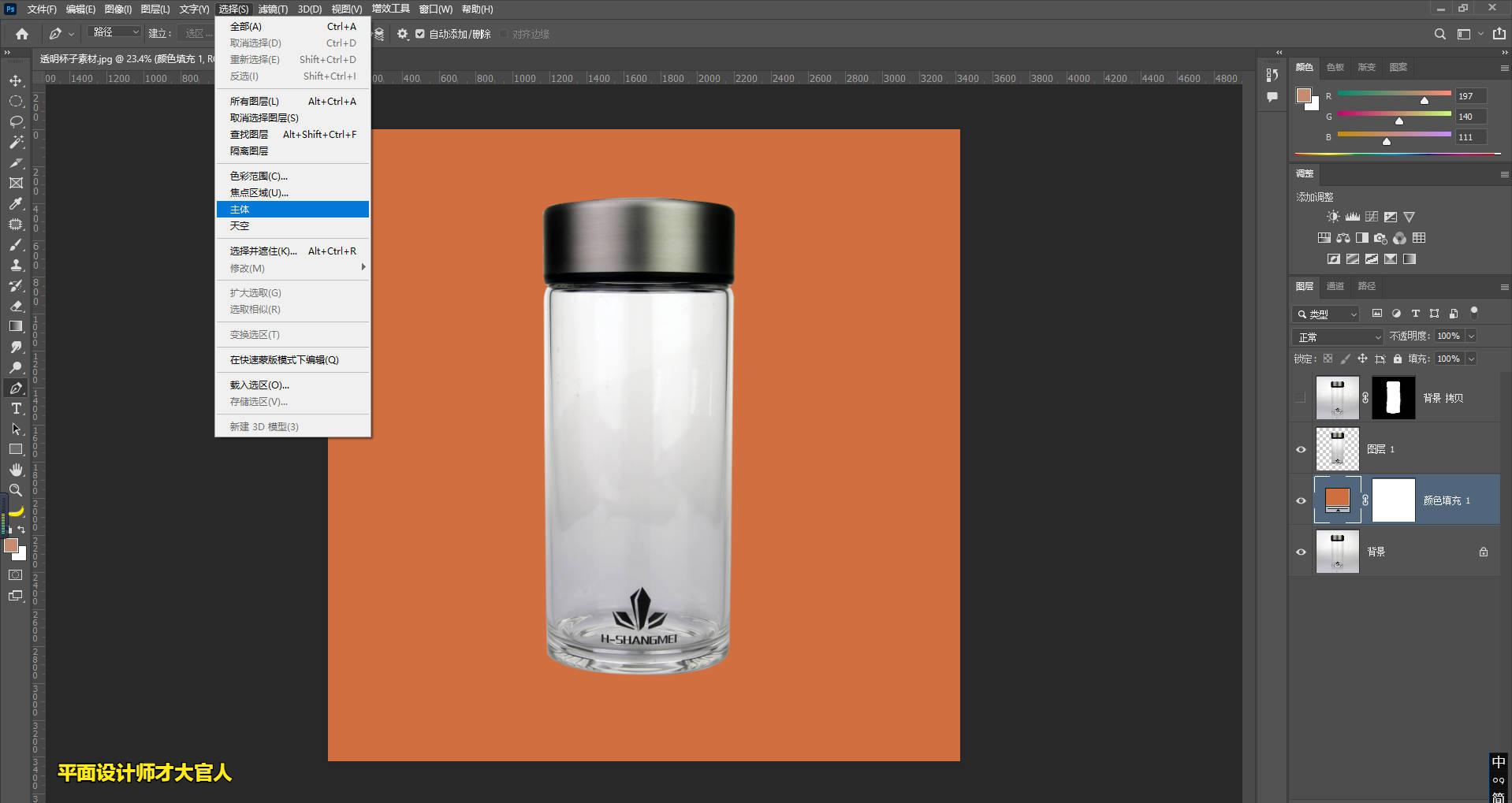Viewport: 1512px width, 803px height.
Task: Click the 背景 拷贝 layer mask thumbnail
Action: [x=1393, y=398]
